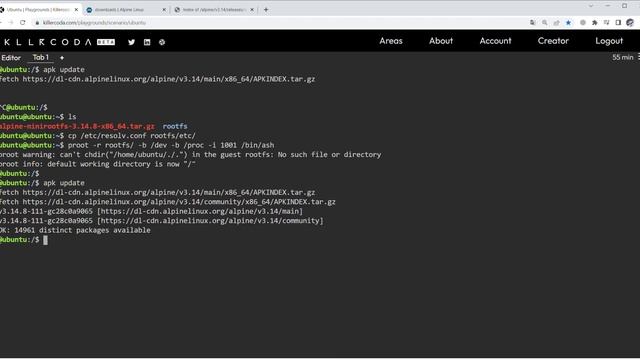
Task: Reload the current page
Action: coord(22,23)
